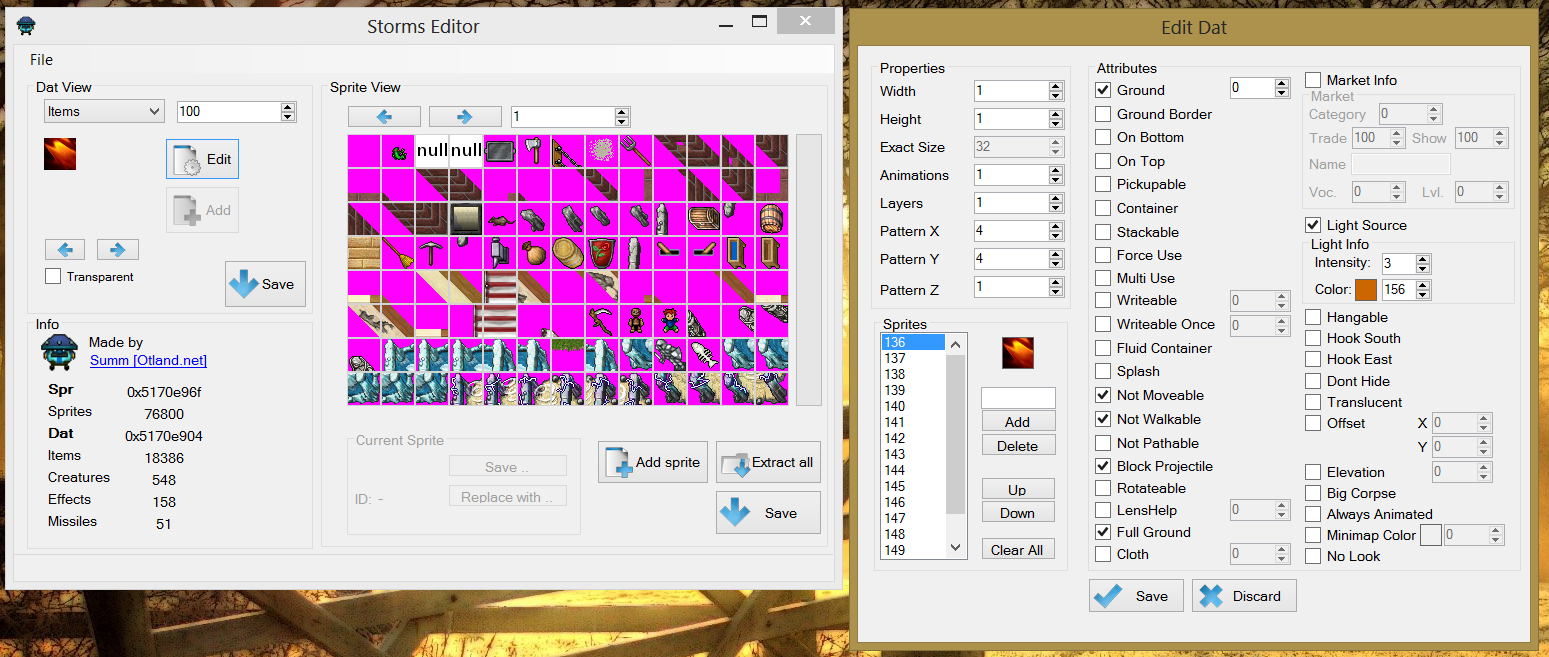Screen dimensions: 1549x657
Task: Check the Transparent option in Dat View
Action: click(53, 276)
